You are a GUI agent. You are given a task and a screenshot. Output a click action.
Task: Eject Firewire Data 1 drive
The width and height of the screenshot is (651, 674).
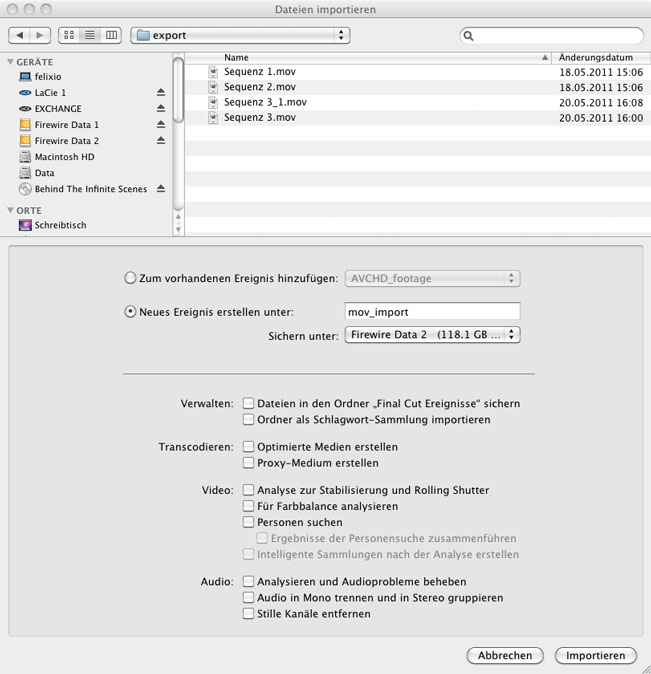(161, 125)
